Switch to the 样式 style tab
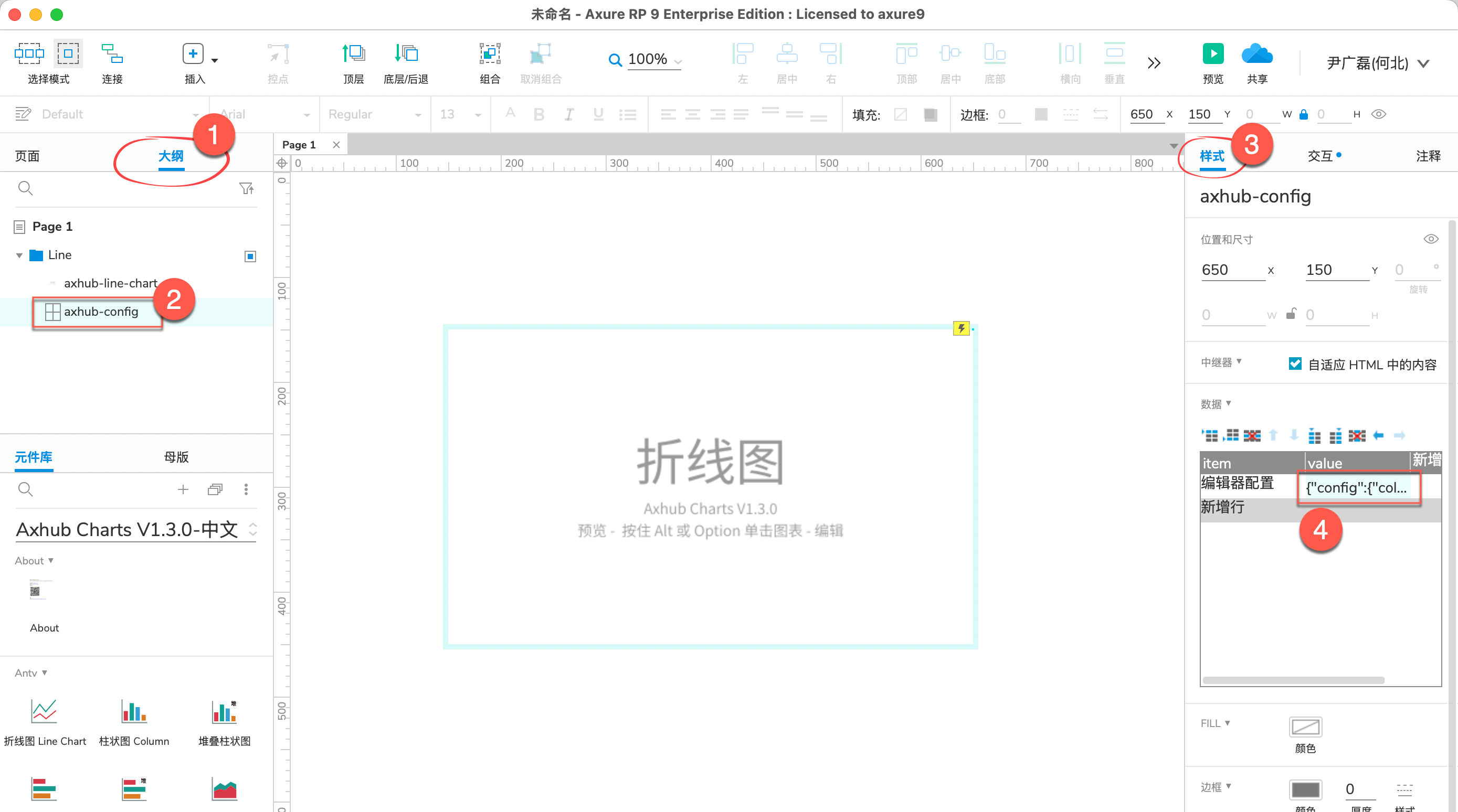 pyautogui.click(x=1212, y=156)
